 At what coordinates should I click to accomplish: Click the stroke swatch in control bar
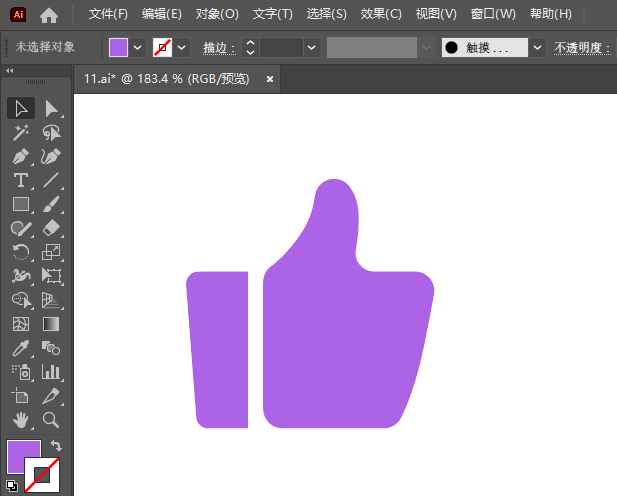click(x=163, y=48)
